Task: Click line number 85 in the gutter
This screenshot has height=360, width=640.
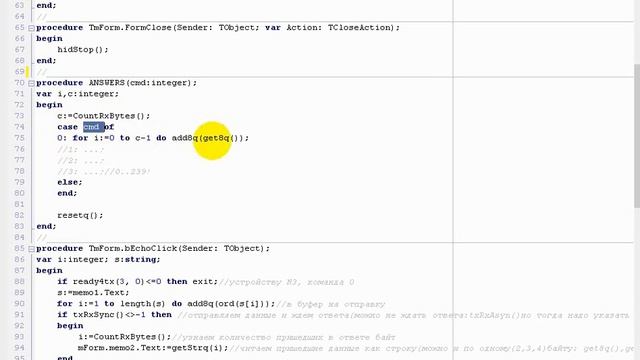Action: [19, 249]
